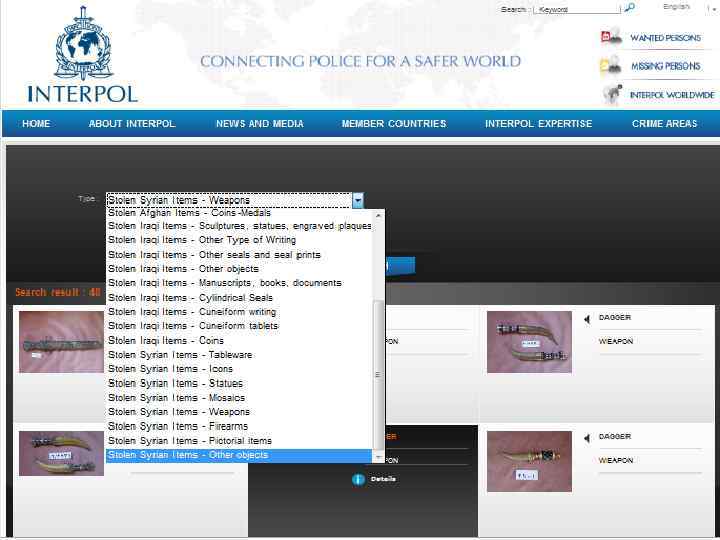Choose Stolen Iraqi Items - Other seals and seal prints

pos(239,254)
